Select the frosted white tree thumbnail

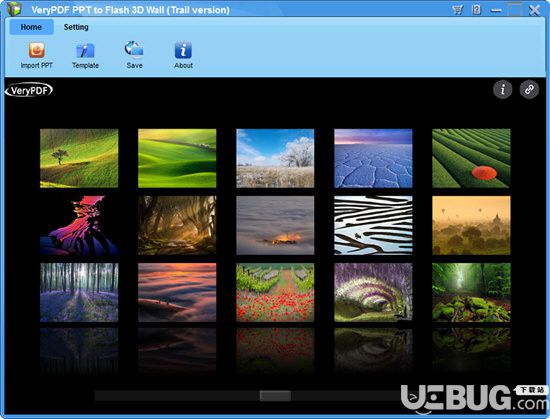click(x=275, y=158)
